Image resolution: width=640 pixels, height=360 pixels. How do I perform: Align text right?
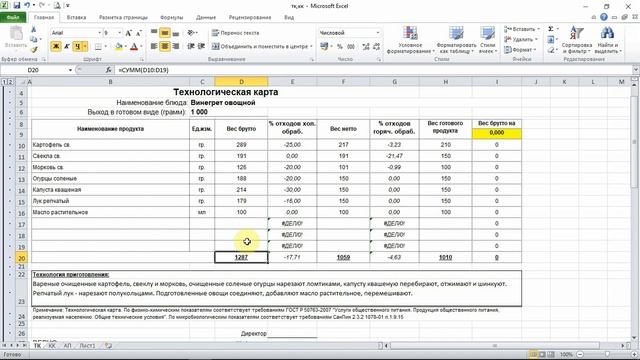tap(176, 47)
